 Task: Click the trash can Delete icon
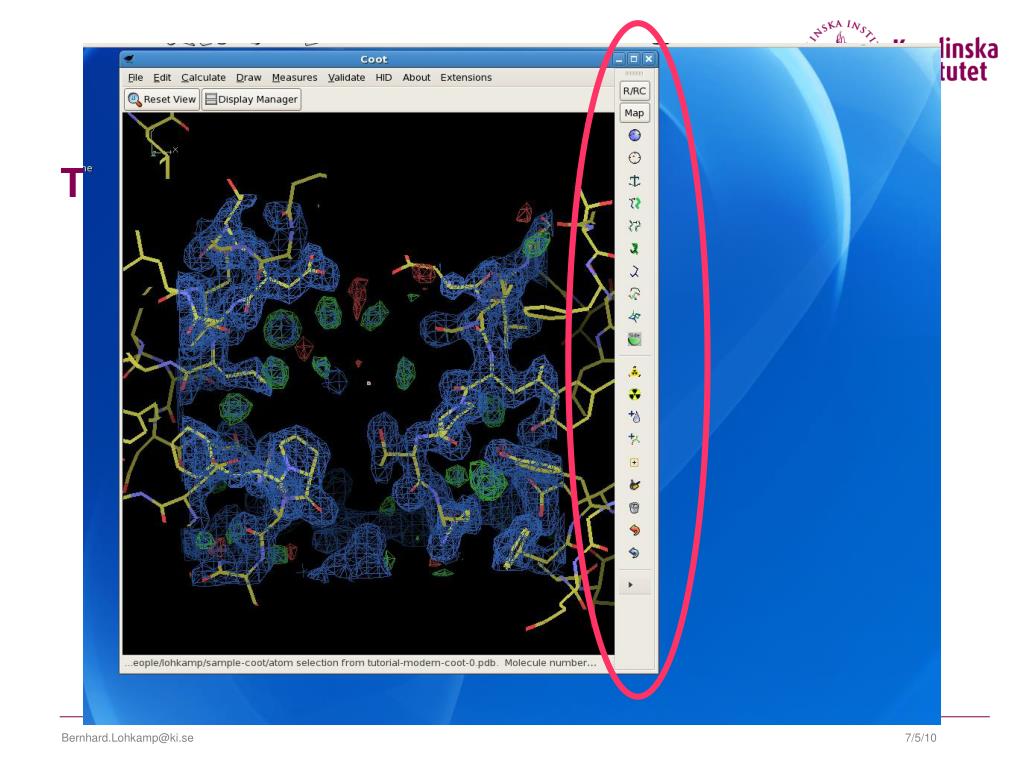click(634, 507)
